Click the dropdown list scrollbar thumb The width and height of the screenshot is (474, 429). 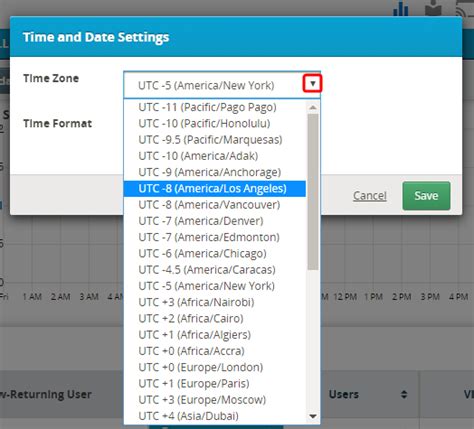[313, 192]
